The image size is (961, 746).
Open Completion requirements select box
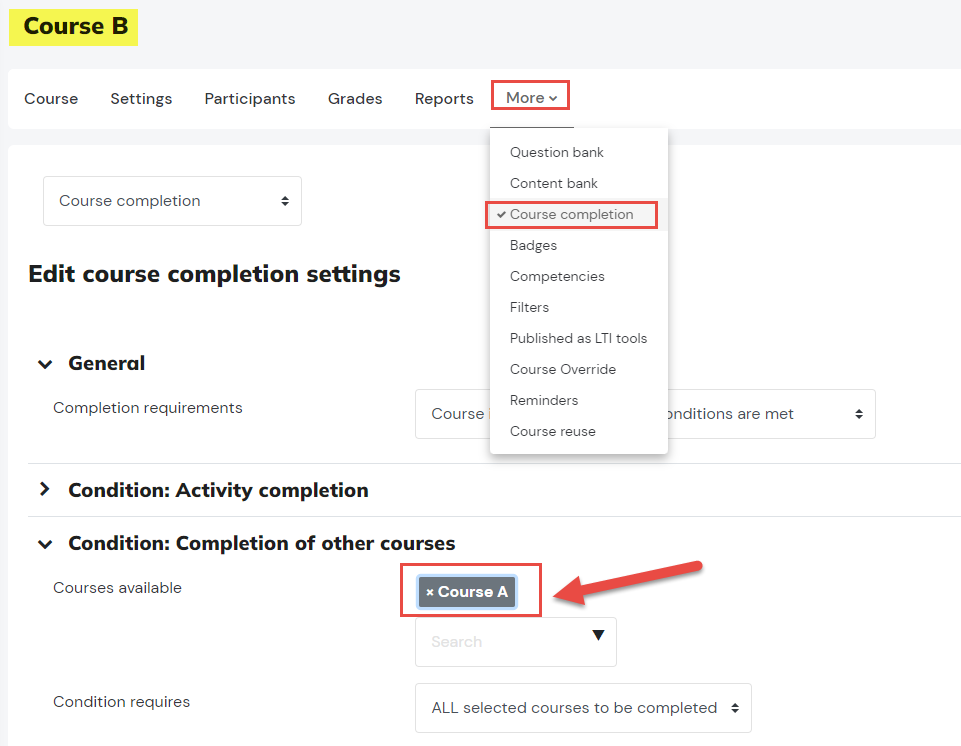tap(645, 414)
